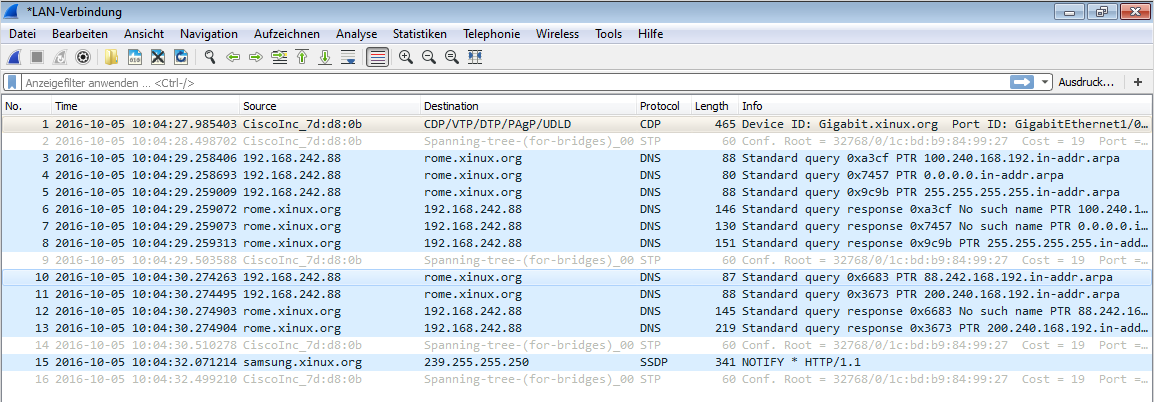This screenshot has width=1154, height=402.
Task: Jump to the last packet
Action: pyautogui.click(x=325, y=57)
